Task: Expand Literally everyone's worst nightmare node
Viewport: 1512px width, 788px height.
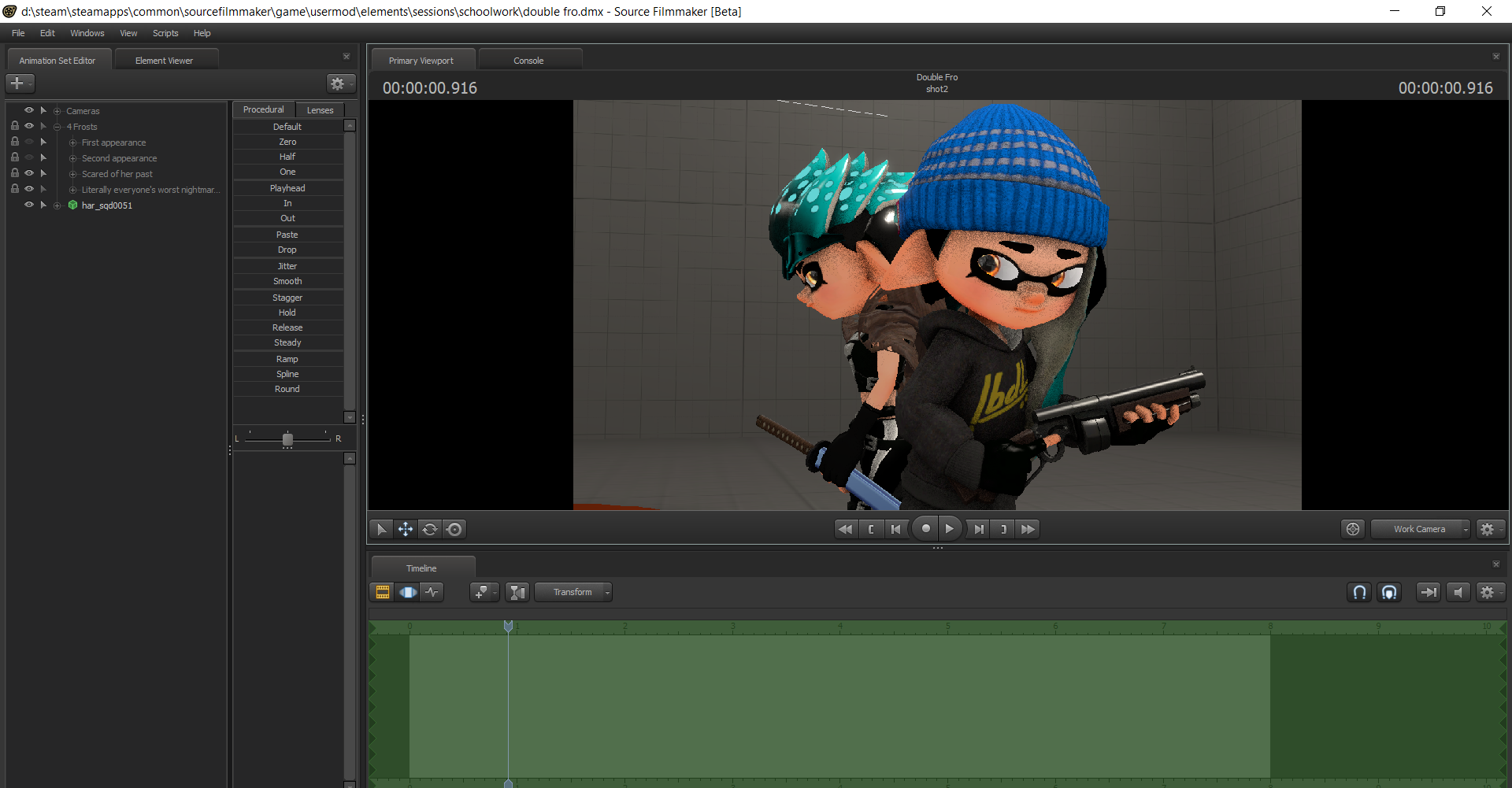Action: [72, 190]
